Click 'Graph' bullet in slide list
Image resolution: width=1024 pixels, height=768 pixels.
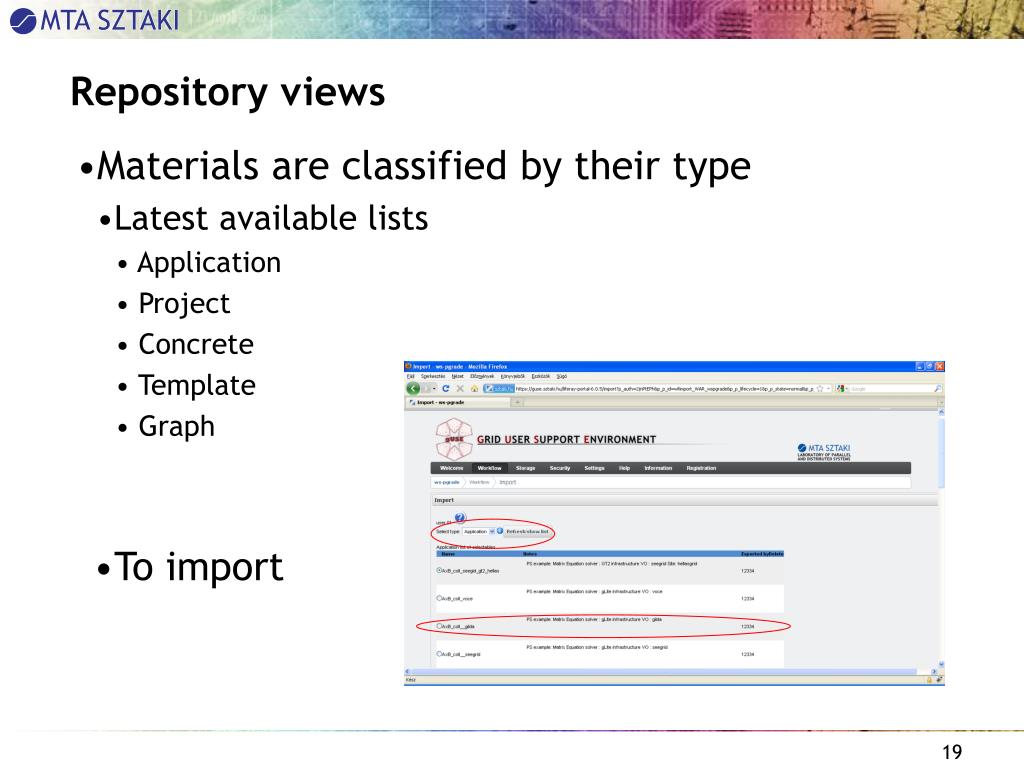click(176, 427)
